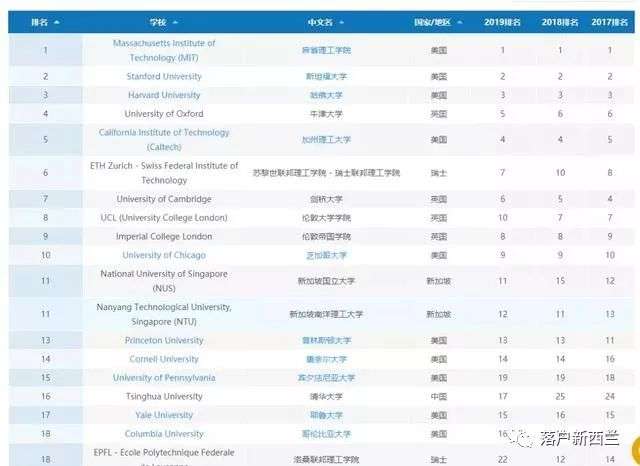
Task: Sort by the 中文名 column arrow
Action: coord(341,22)
